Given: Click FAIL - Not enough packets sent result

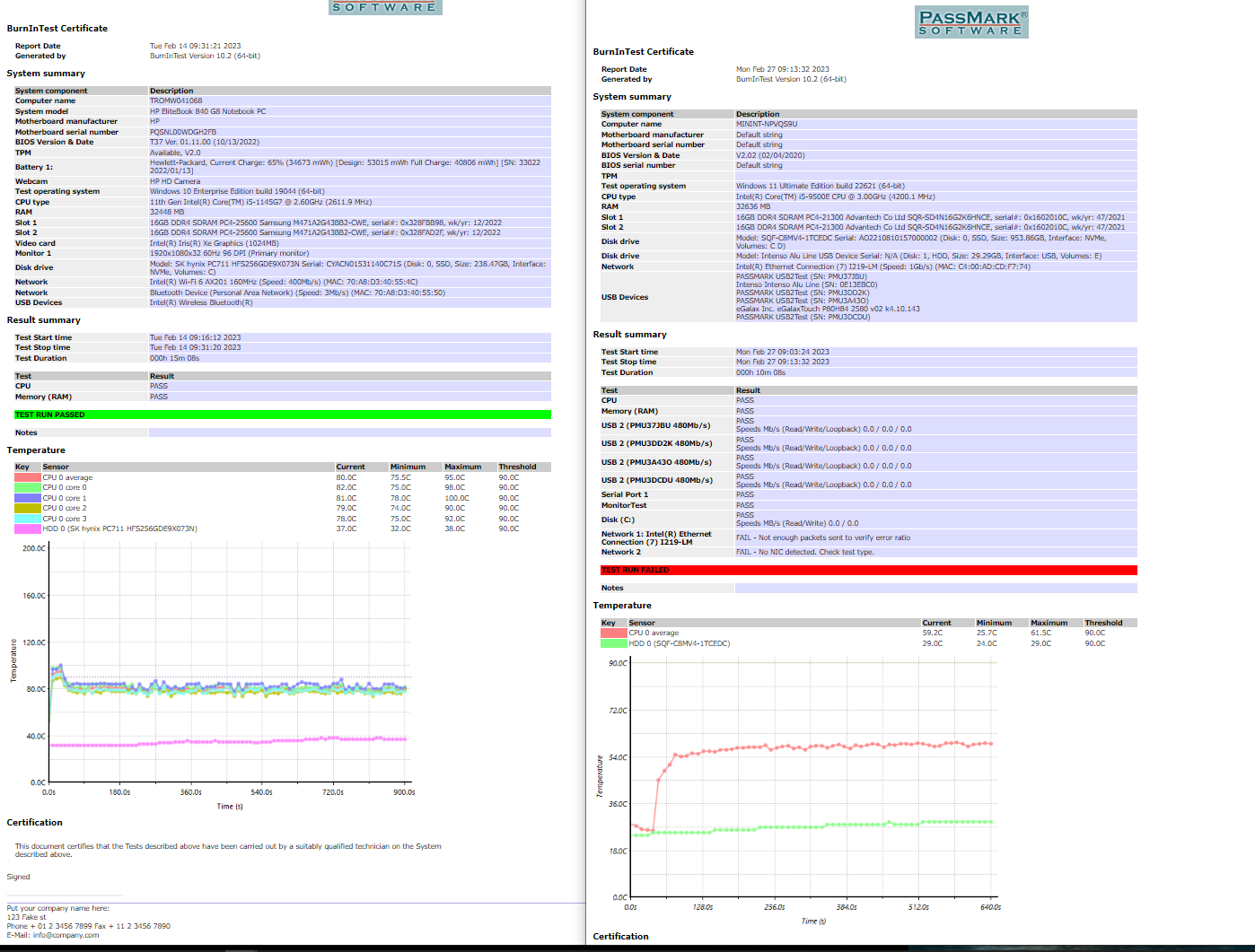Looking at the screenshot, I should (823, 537).
